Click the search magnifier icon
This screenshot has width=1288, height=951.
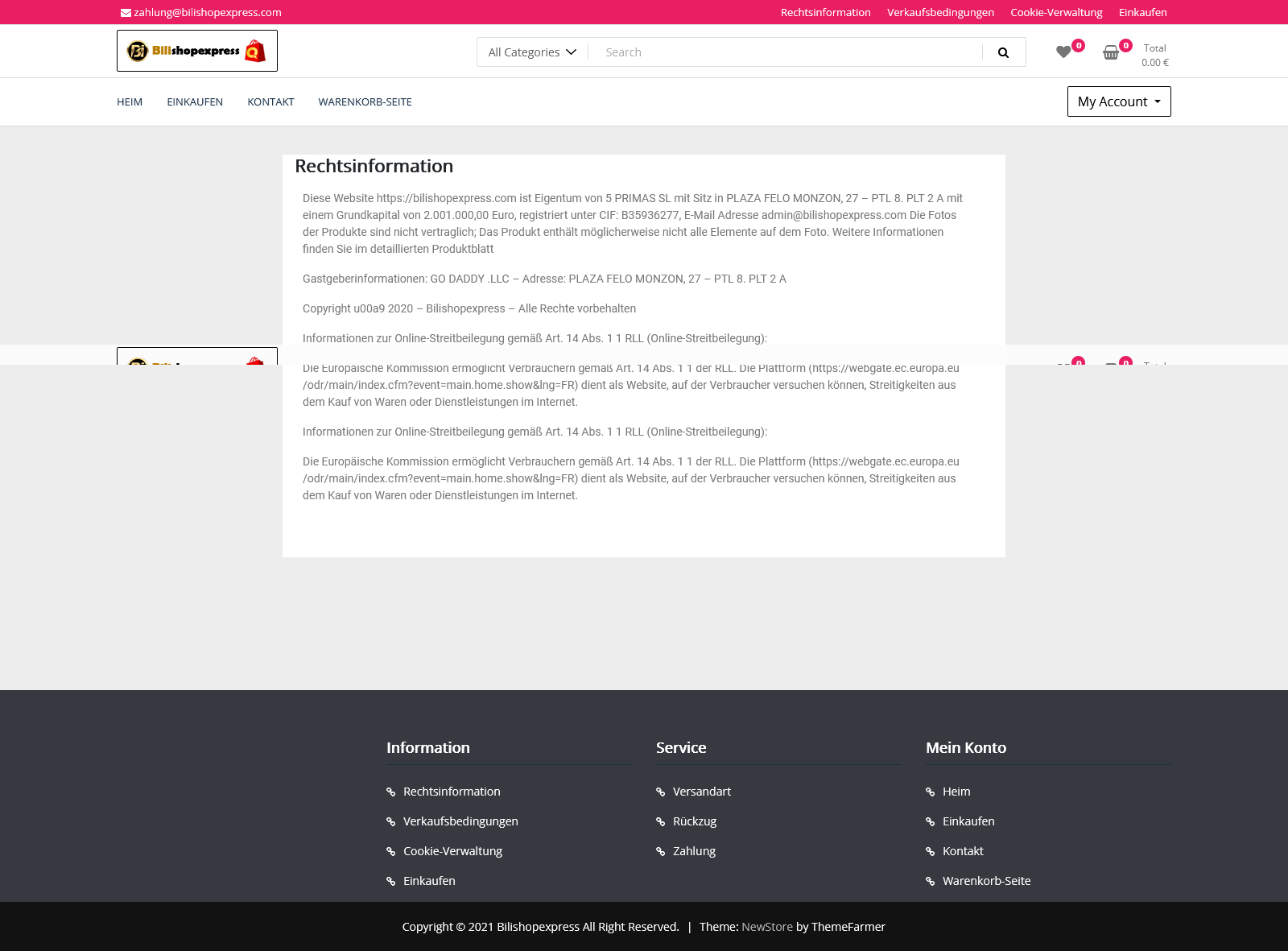coord(1003,52)
